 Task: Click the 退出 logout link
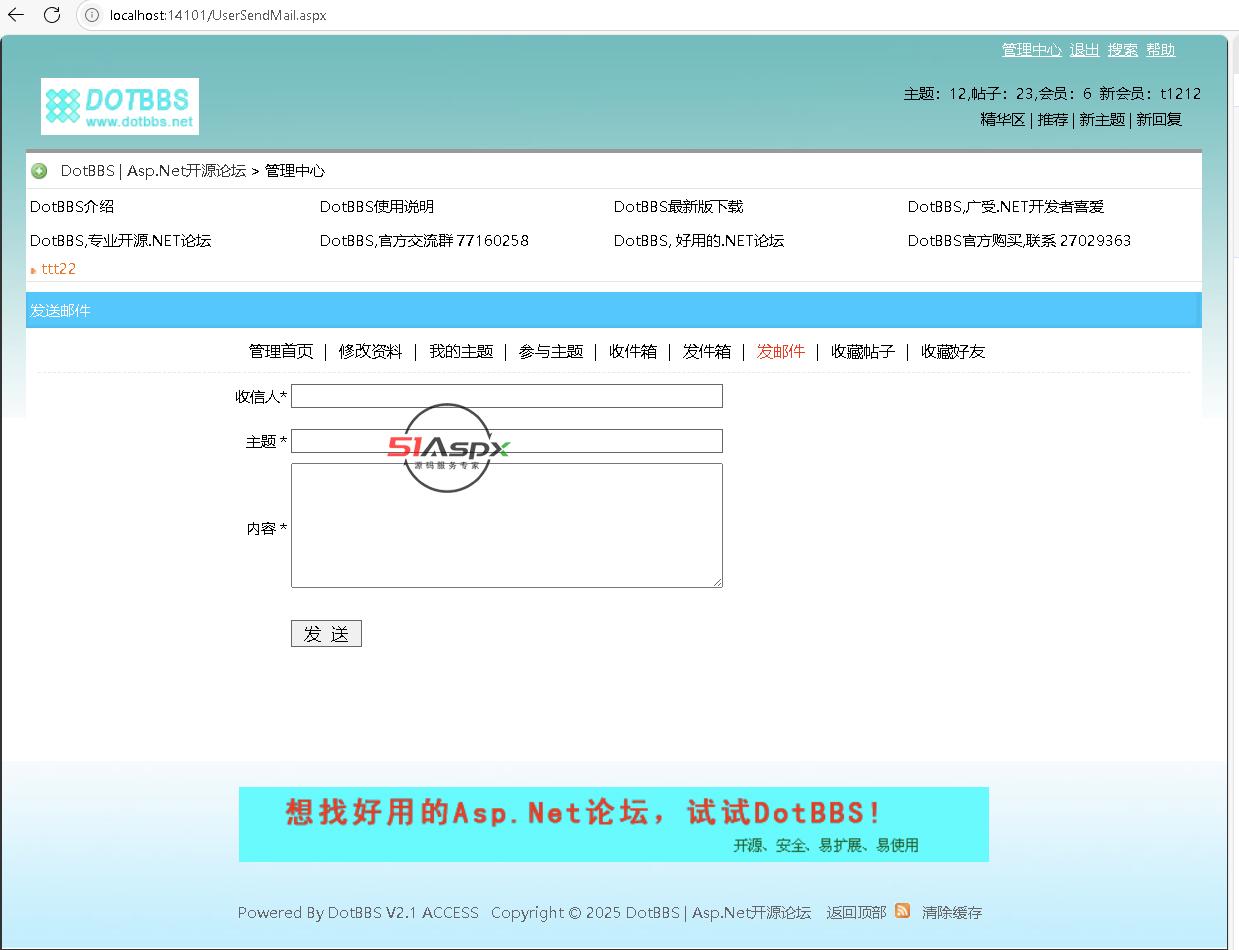click(x=1084, y=50)
